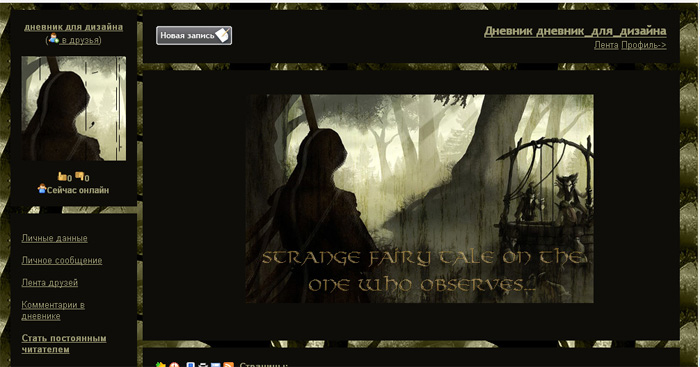Click the thumbs-up rating icon
Viewport: 700px width, 367px height.
62,177
